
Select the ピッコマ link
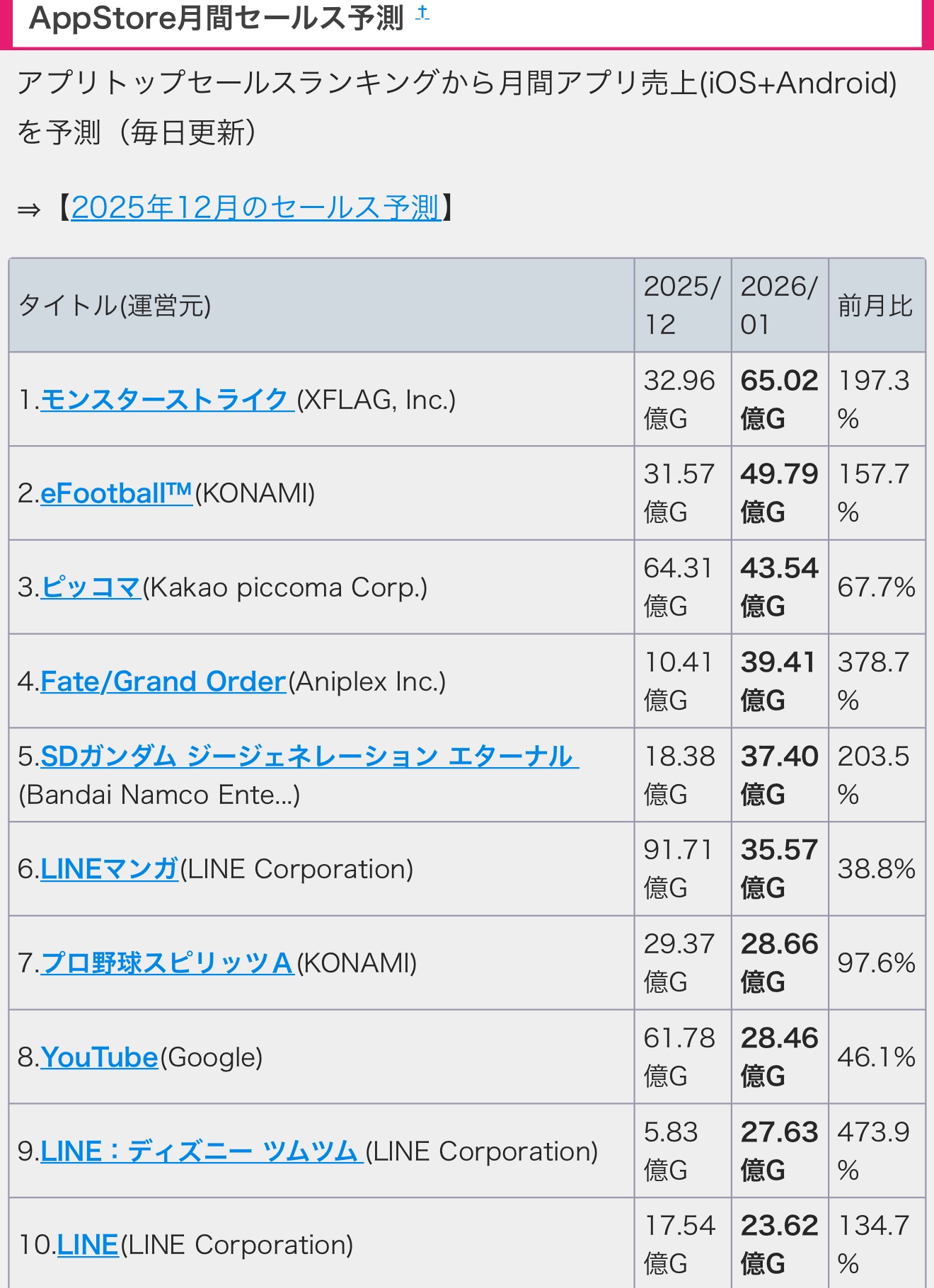91,587
